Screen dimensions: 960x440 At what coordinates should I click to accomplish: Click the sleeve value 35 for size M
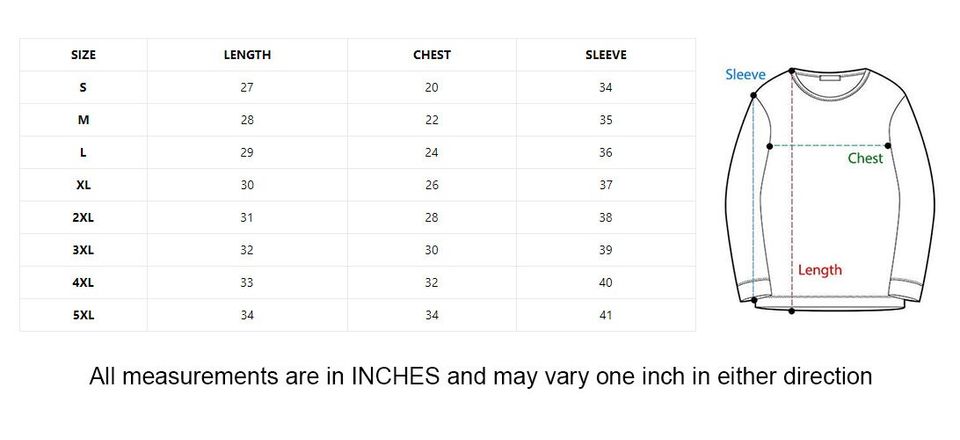pos(606,120)
